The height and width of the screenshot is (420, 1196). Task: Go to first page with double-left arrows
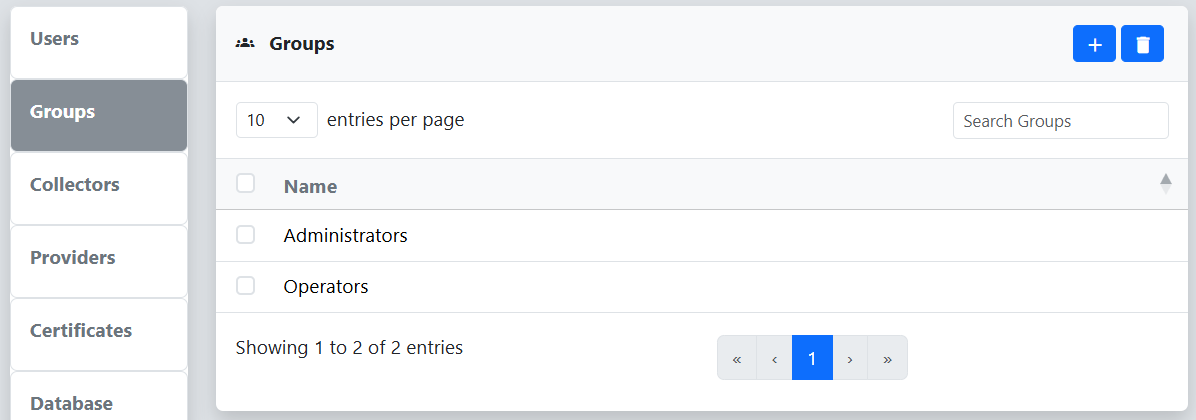(737, 357)
